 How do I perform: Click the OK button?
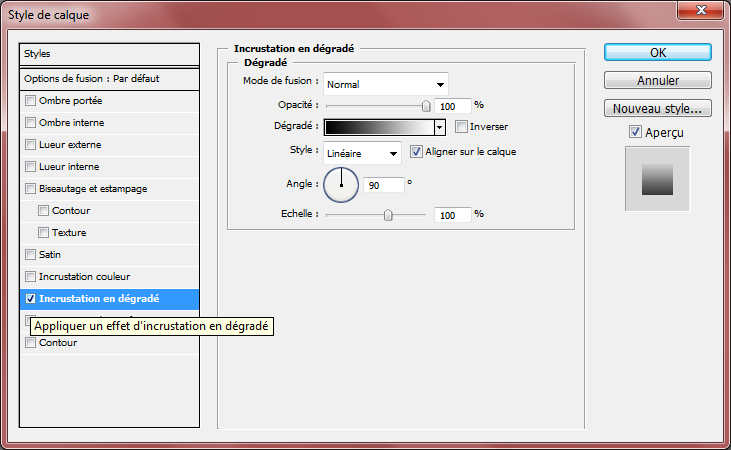coord(657,52)
